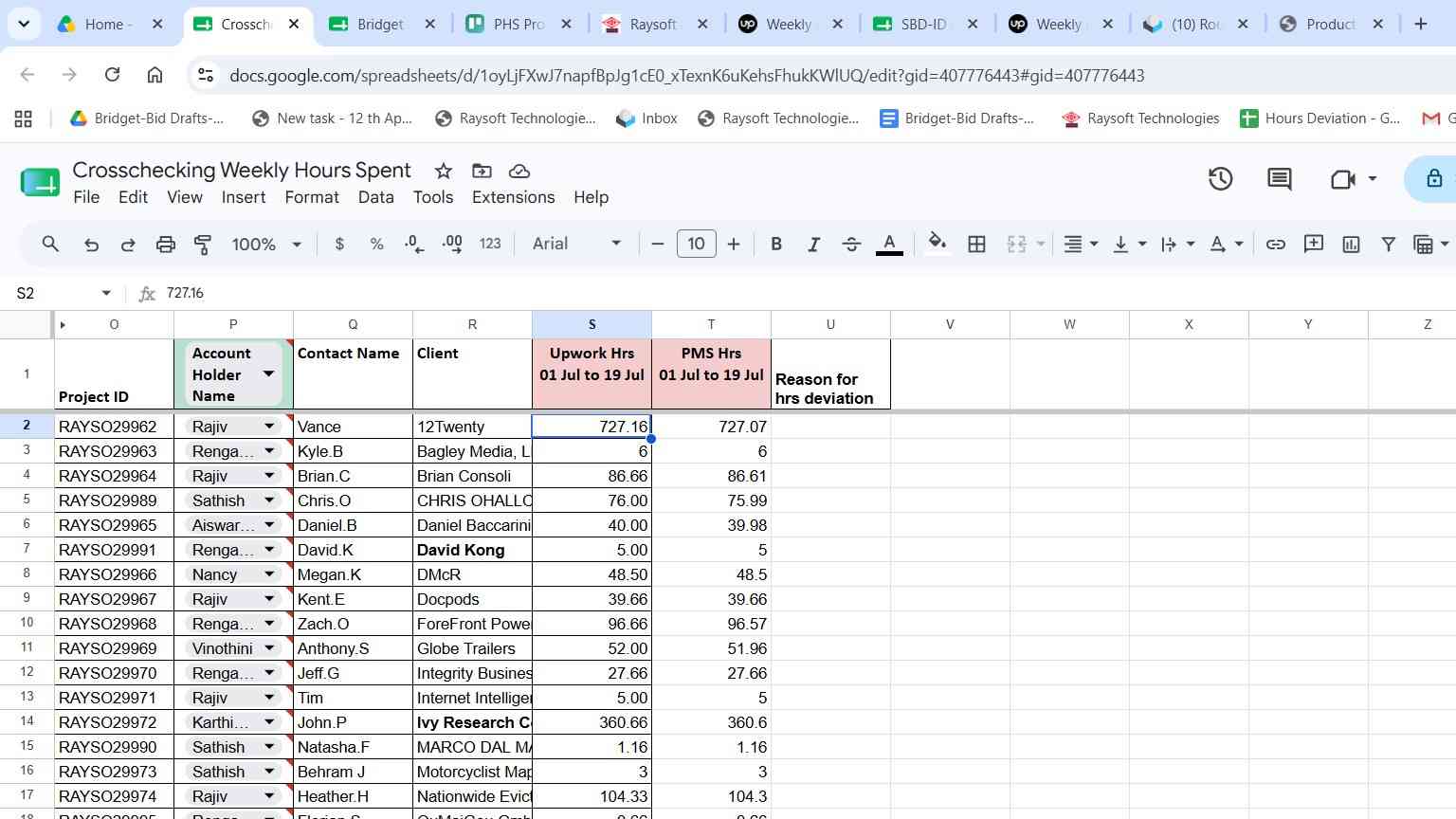Open the fill color bucket tool

click(x=937, y=244)
